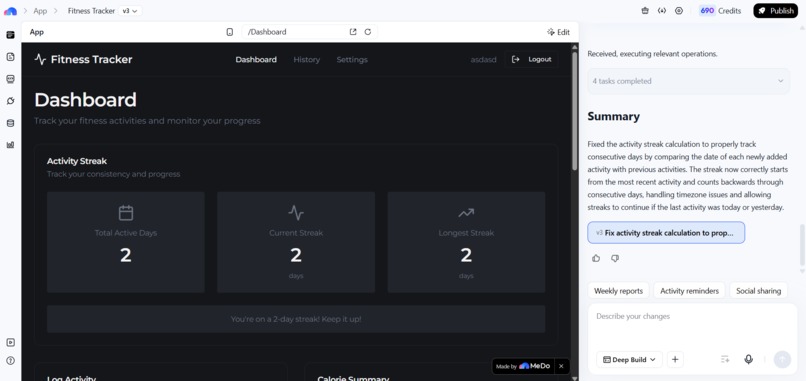Click the thumbs down feedback icon
Image resolution: width=806 pixels, height=381 pixels.
[615, 258]
